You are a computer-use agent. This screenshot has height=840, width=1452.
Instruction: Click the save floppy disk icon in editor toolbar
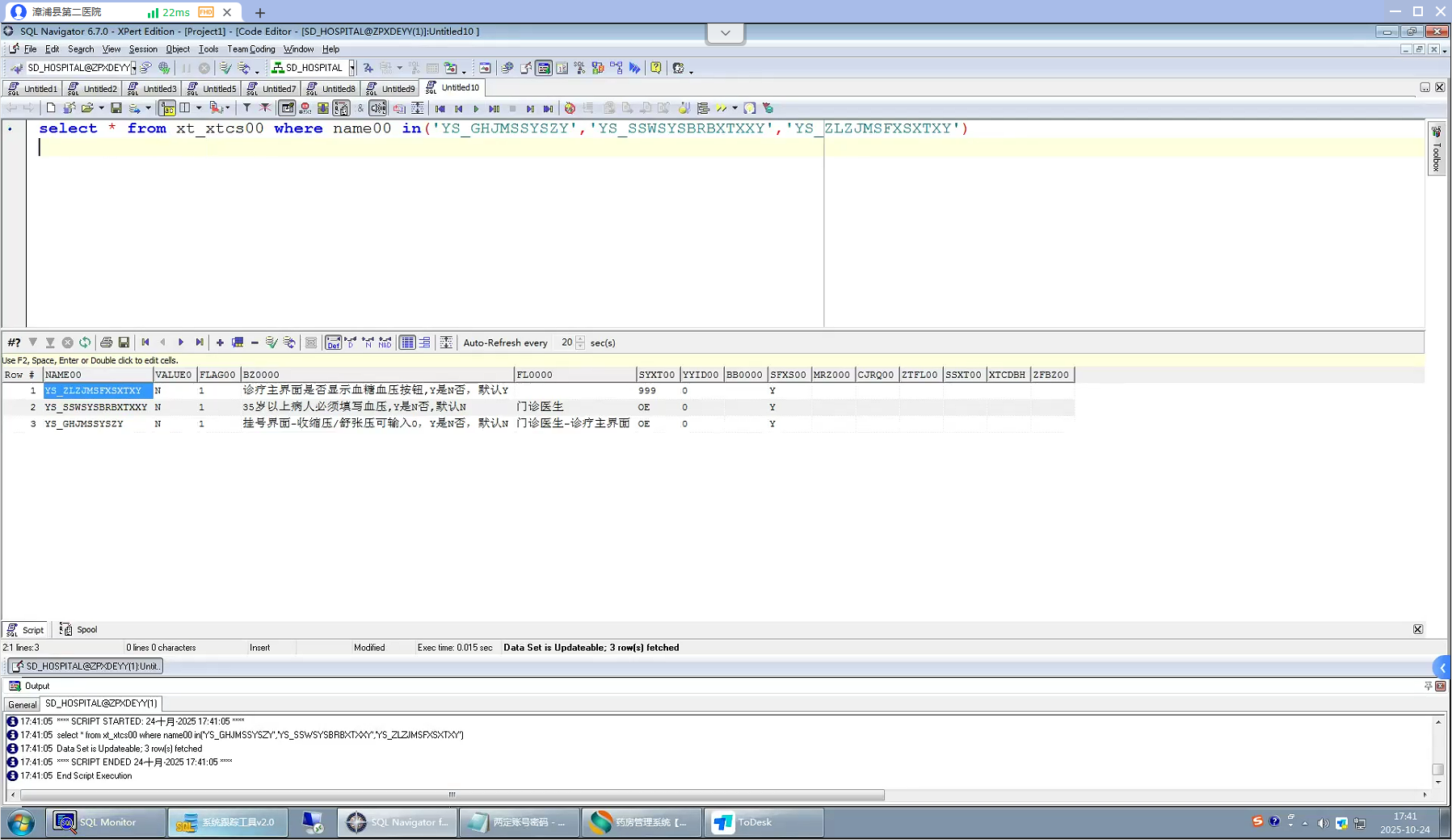116,108
